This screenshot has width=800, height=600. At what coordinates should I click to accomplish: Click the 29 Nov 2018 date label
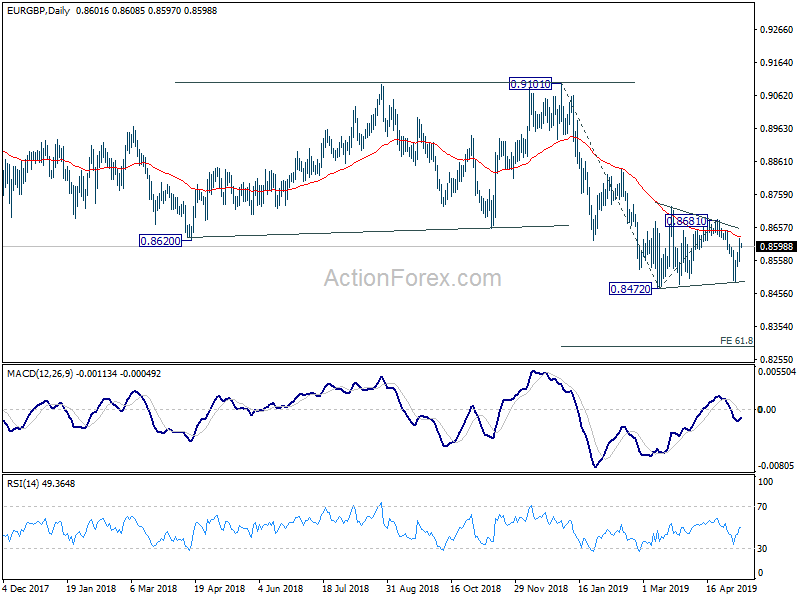[x=541, y=588]
